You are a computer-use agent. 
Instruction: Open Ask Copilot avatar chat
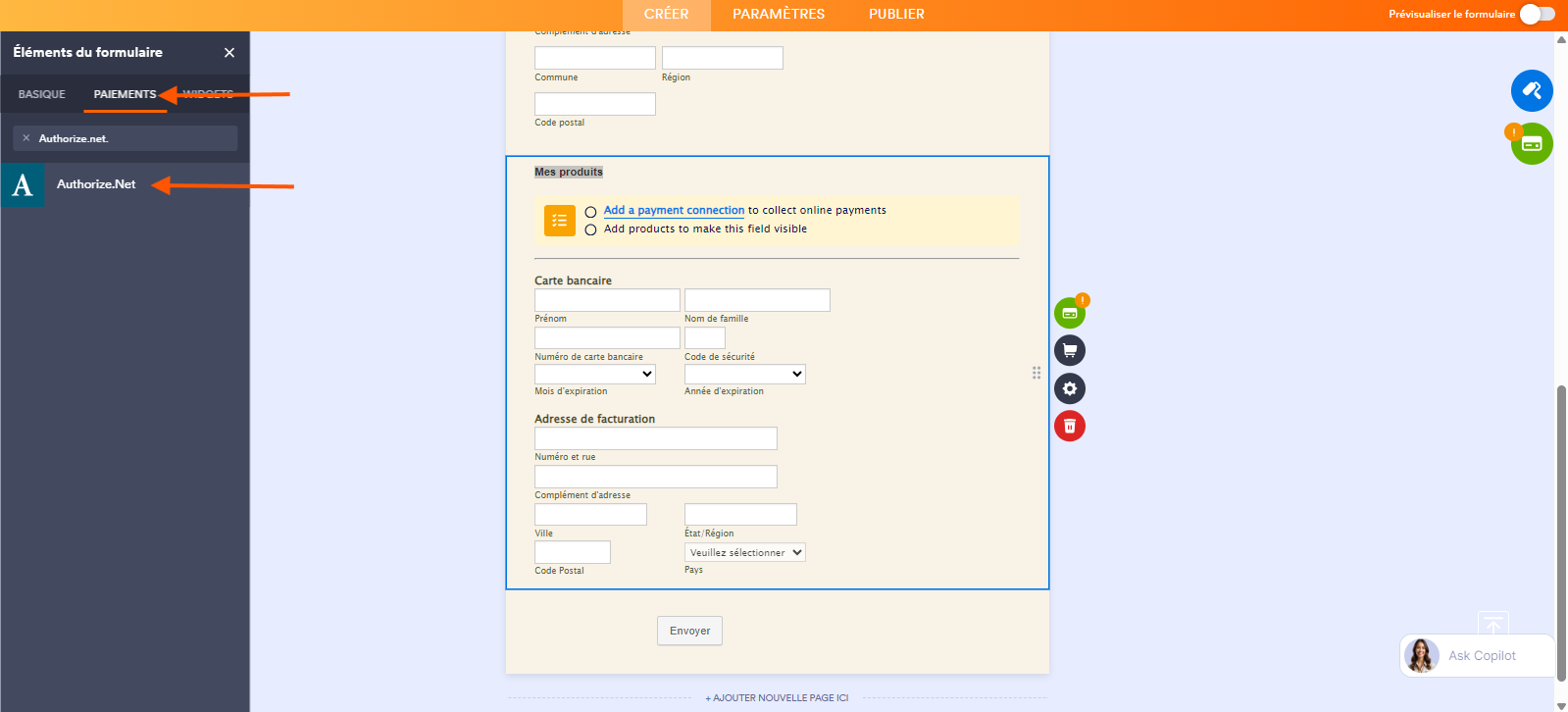(1422, 655)
